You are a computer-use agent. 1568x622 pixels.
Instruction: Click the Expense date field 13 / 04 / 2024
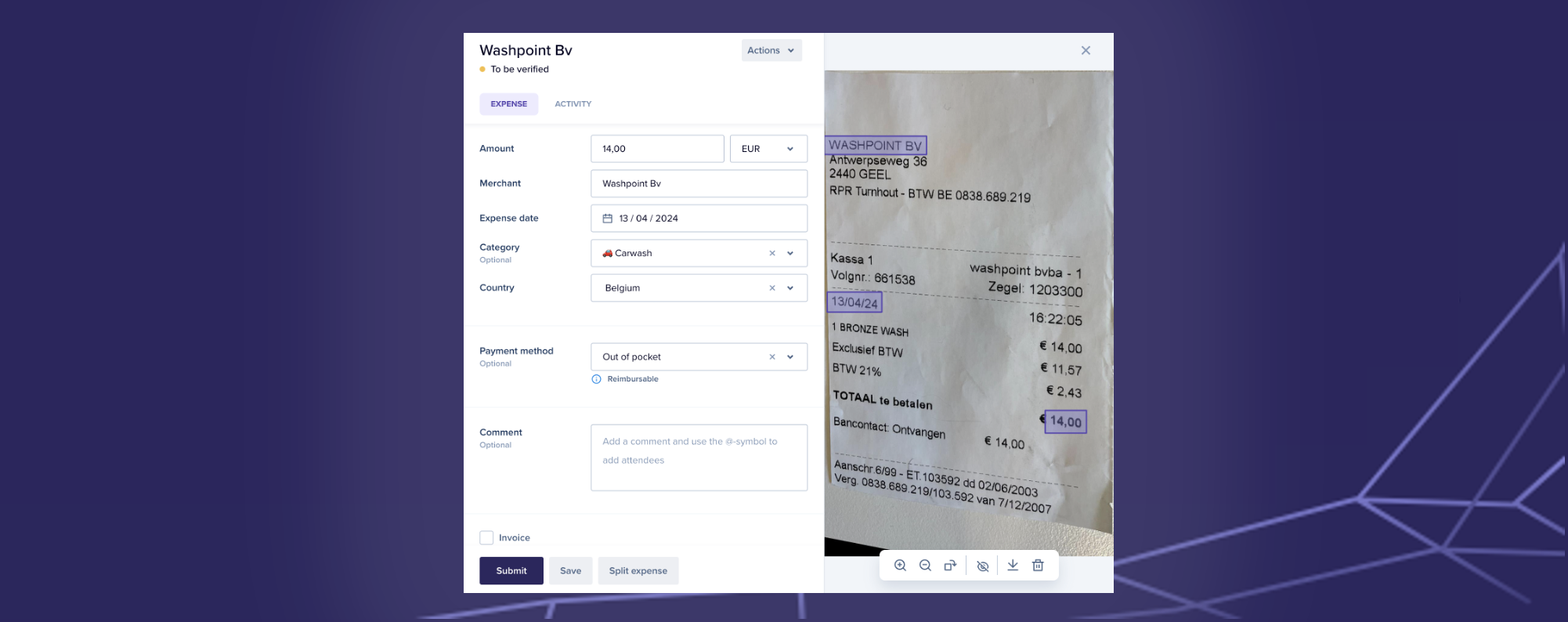coord(699,219)
